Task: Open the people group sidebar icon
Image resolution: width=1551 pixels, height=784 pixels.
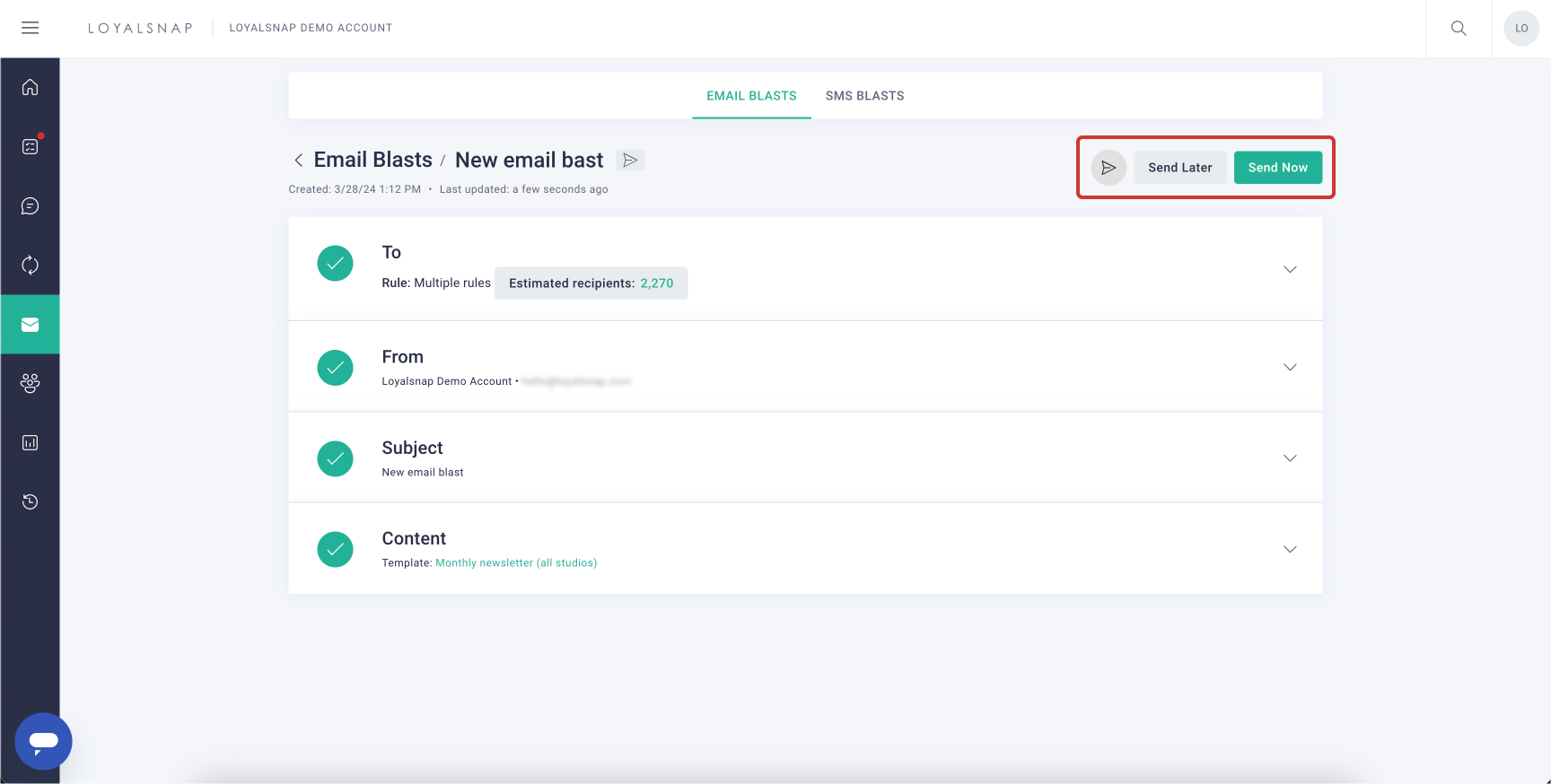Action: (x=30, y=383)
